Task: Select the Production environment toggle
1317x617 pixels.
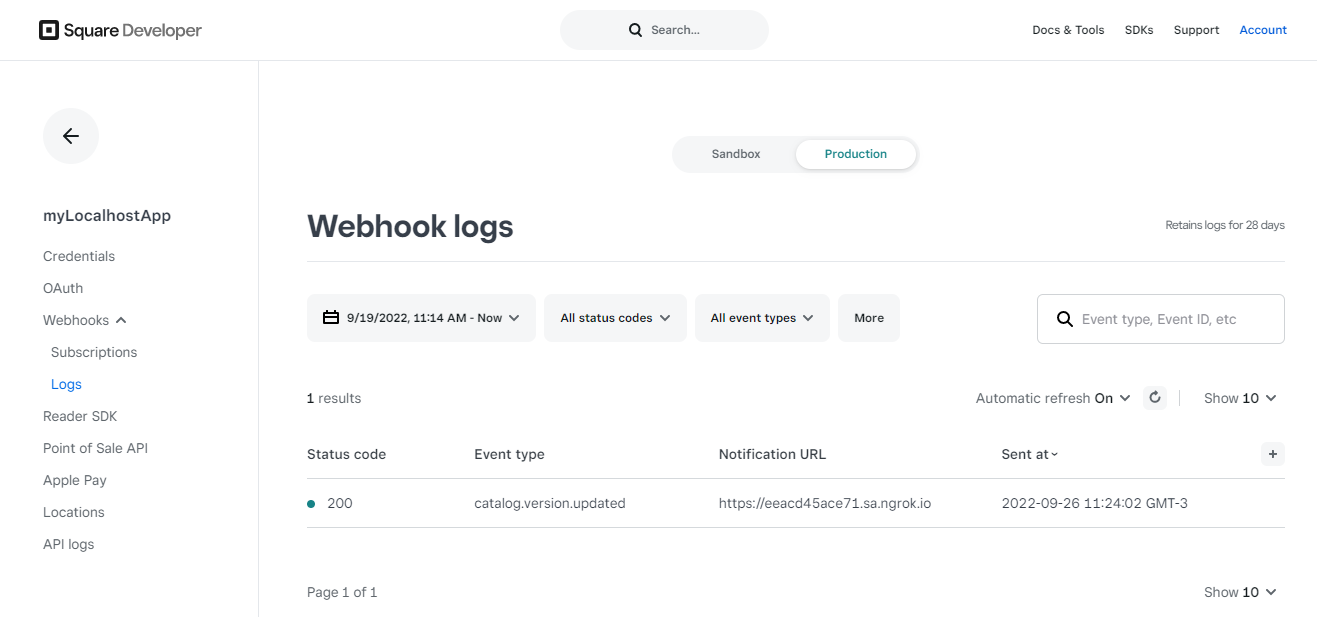Action: 855,154
